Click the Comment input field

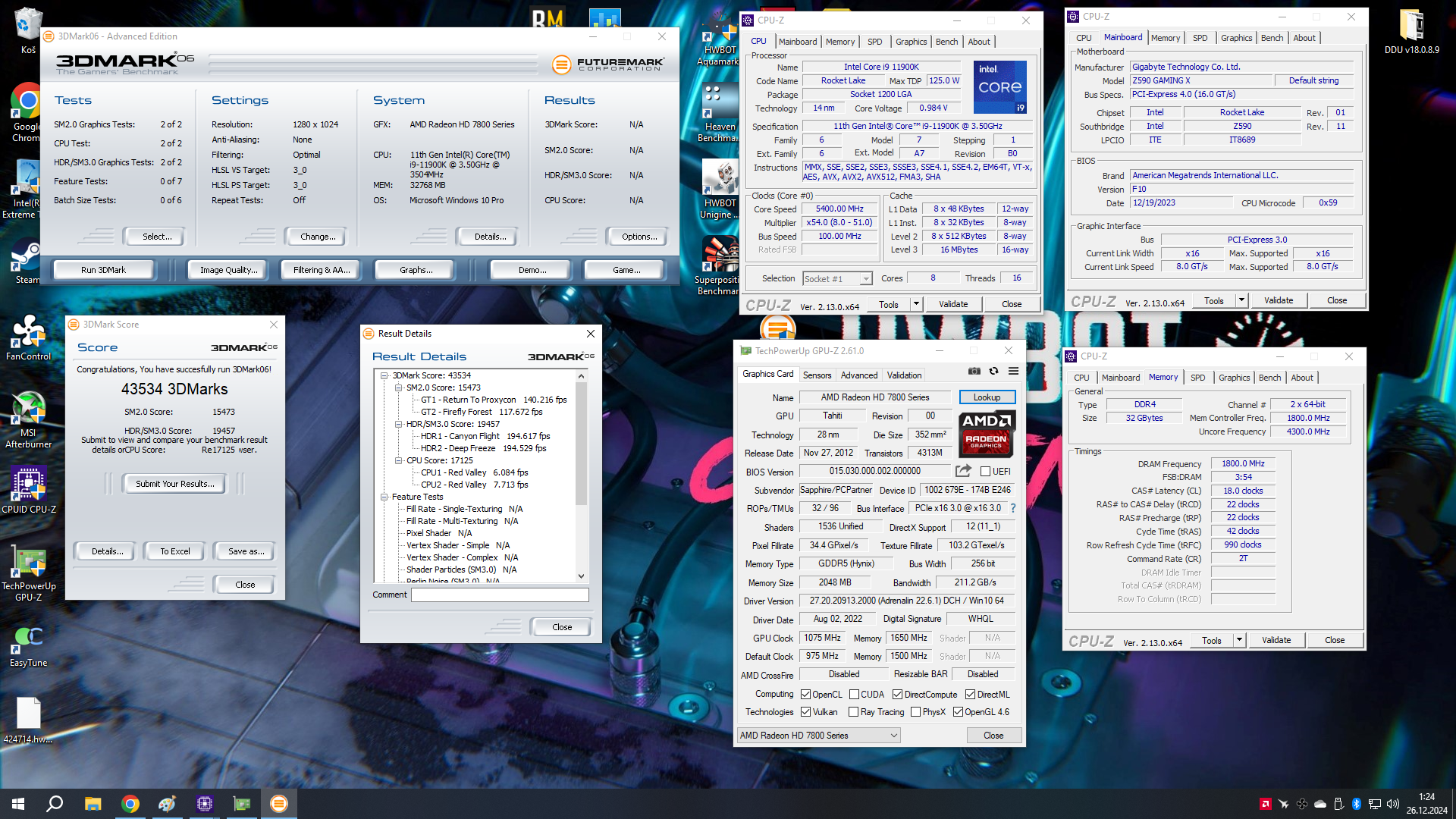click(500, 595)
